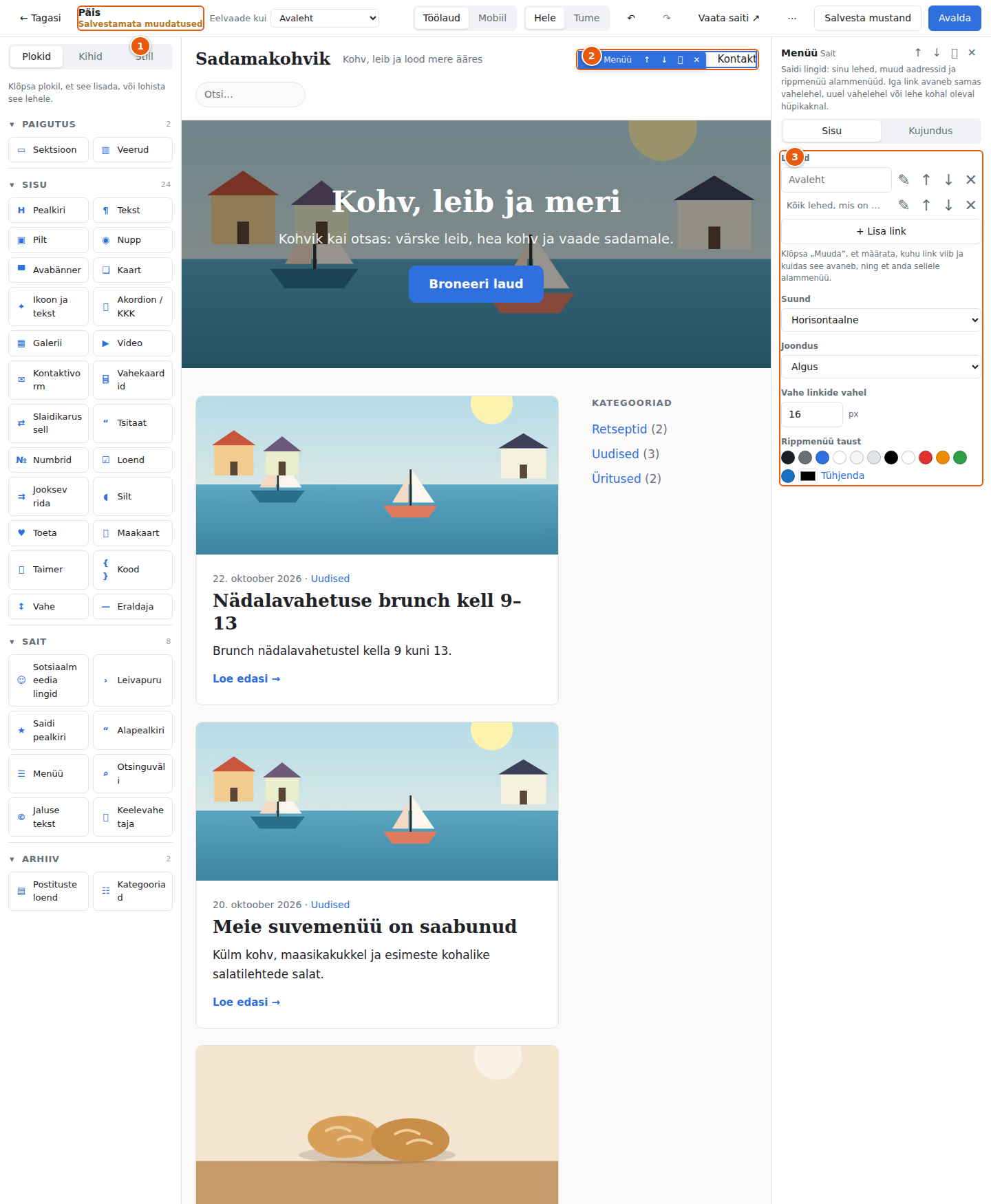Move the Avaleht link down
The height and width of the screenshot is (1204, 991).
pyautogui.click(x=948, y=180)
